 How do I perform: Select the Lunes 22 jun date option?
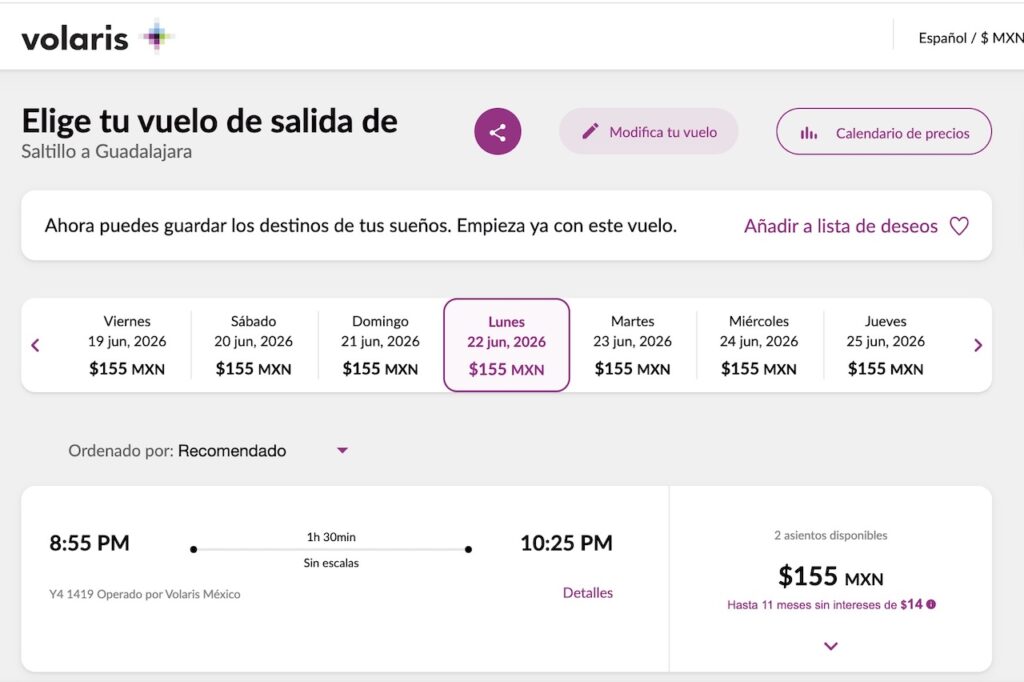pyautogui.click(x=506, y=344)
